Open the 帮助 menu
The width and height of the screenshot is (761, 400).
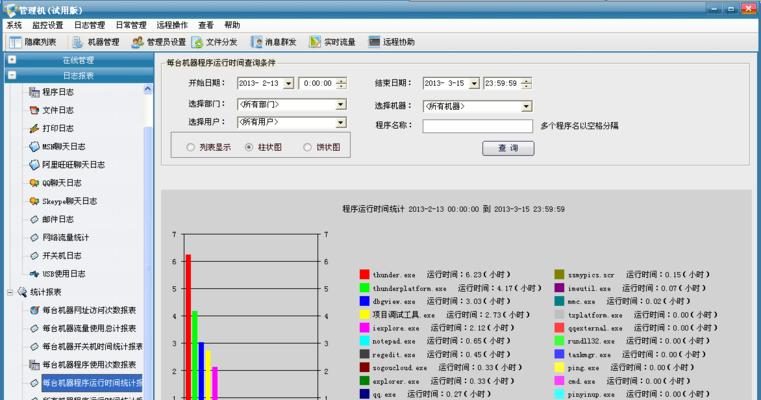(232, 25)
